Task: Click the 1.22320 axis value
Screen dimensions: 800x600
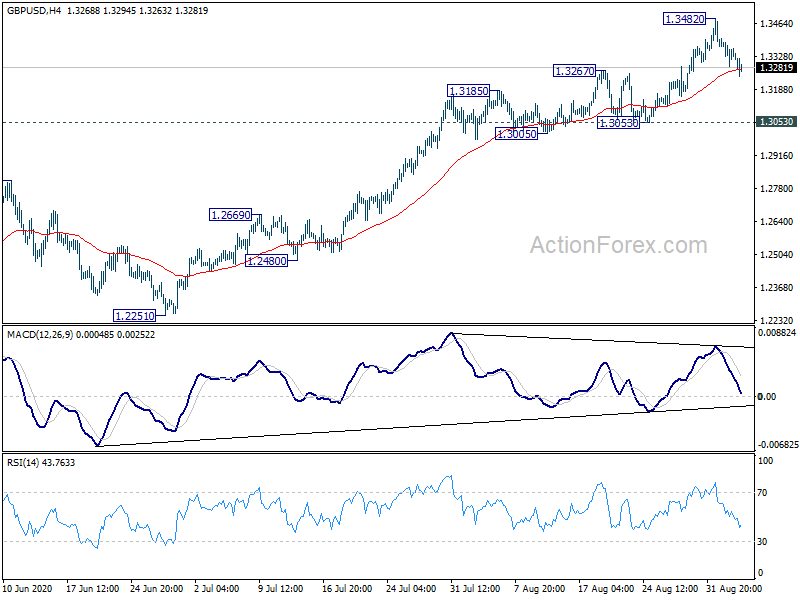Action: click(777, 320)
